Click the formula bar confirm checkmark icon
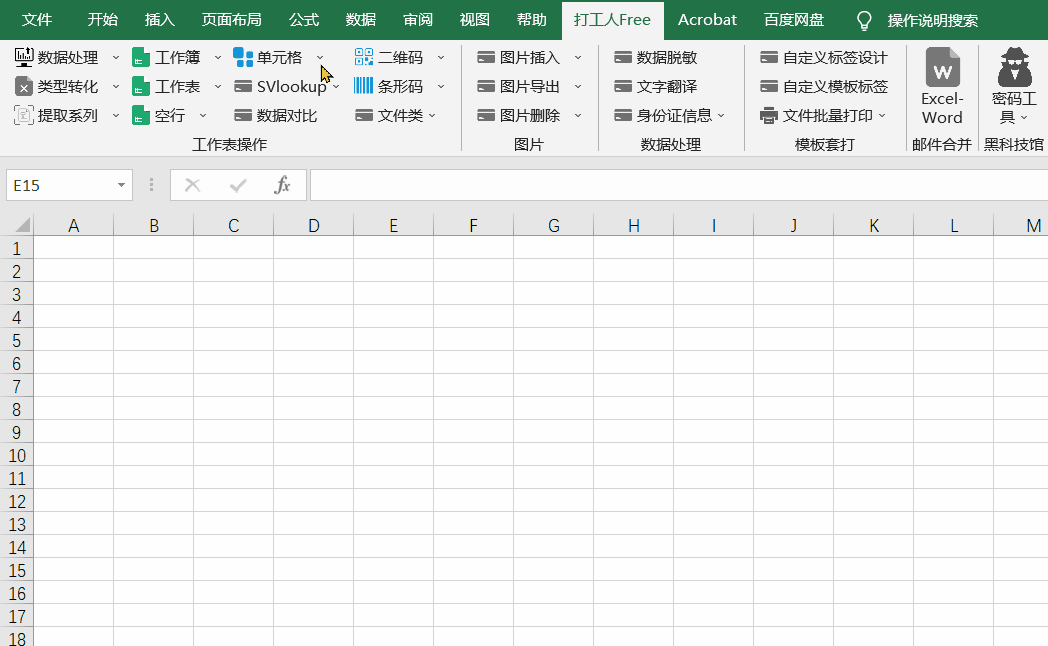This screenshot has height=646, width=1048. point(238,185)
